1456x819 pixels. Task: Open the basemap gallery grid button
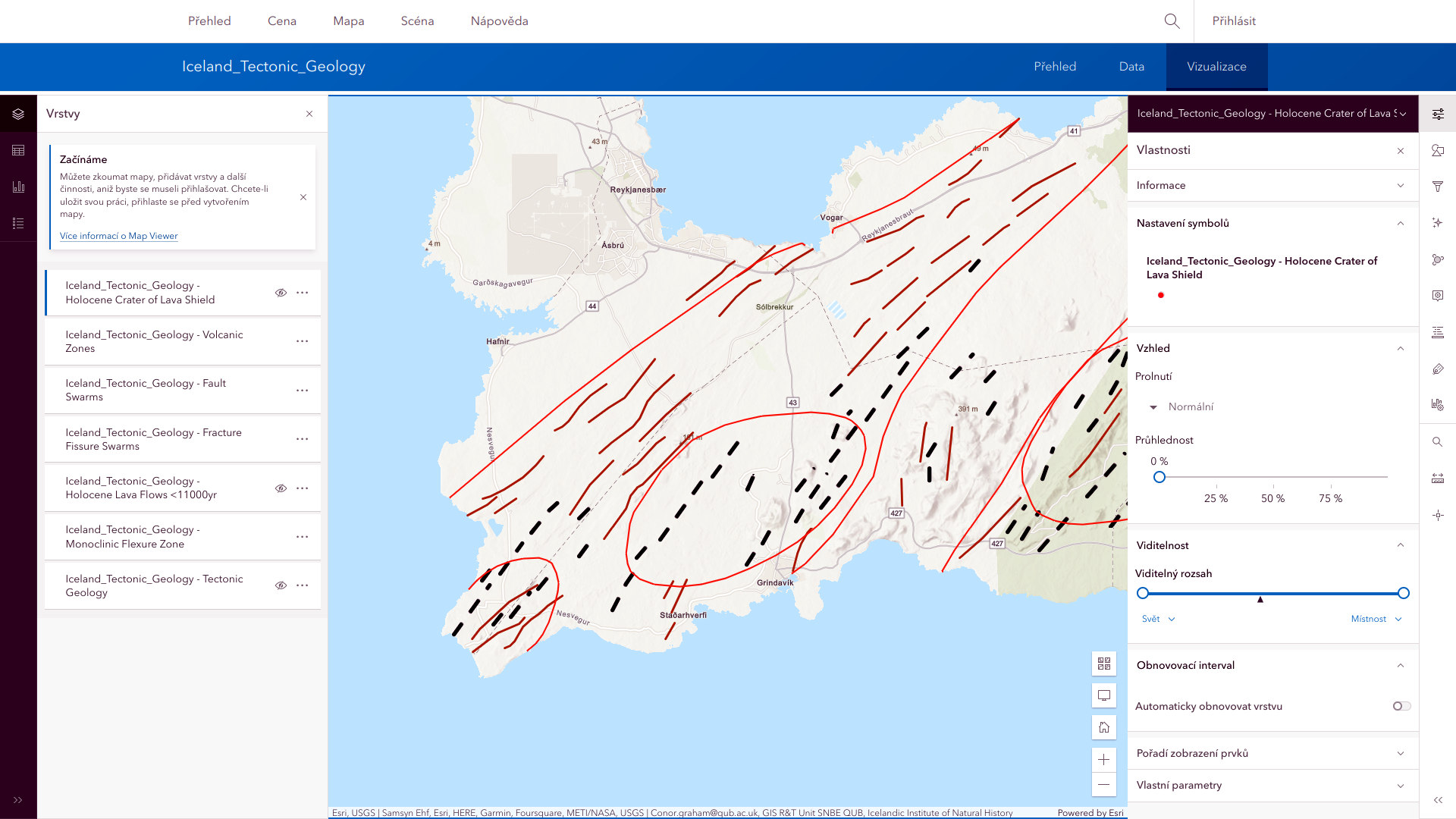point(1104,664)
